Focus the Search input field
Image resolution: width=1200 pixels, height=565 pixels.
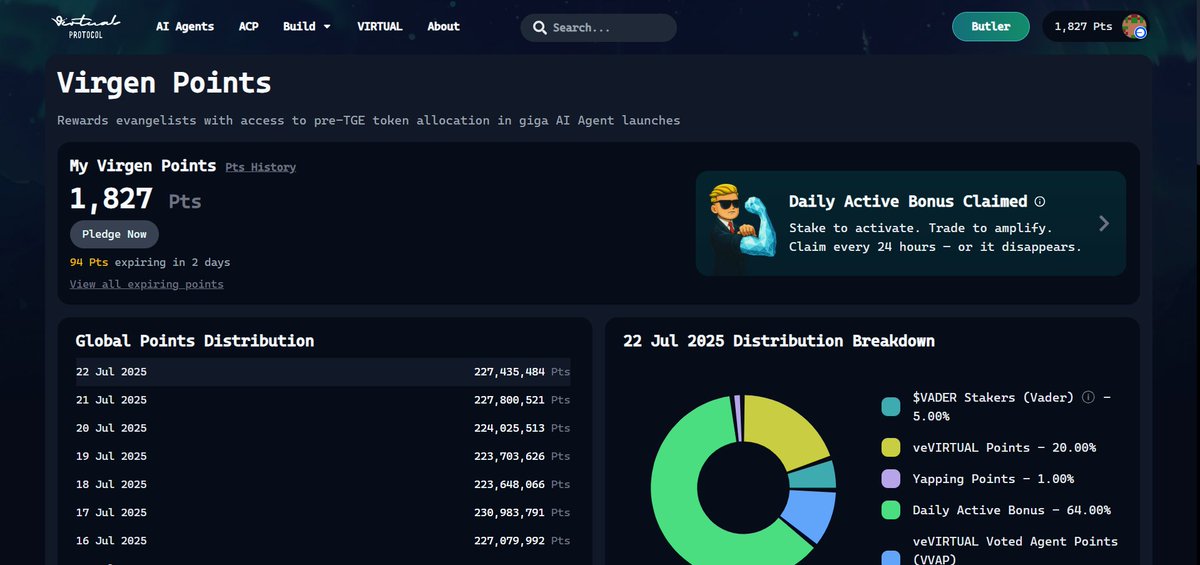(598, 28)
